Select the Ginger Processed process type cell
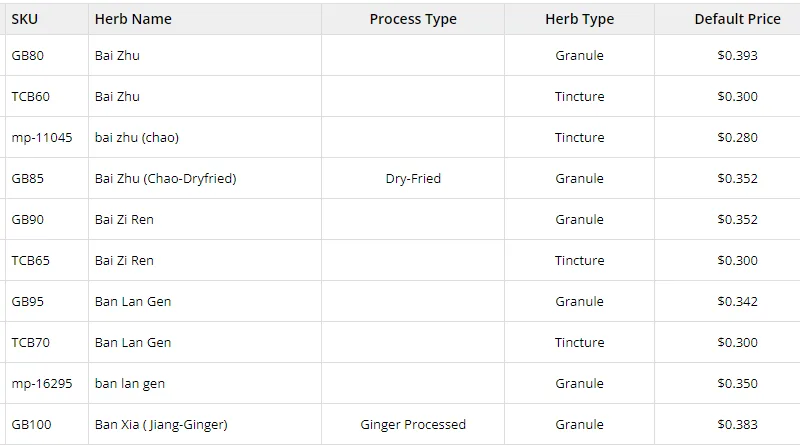This screenshot has height=446, width=800. click(x=412, y=425)
